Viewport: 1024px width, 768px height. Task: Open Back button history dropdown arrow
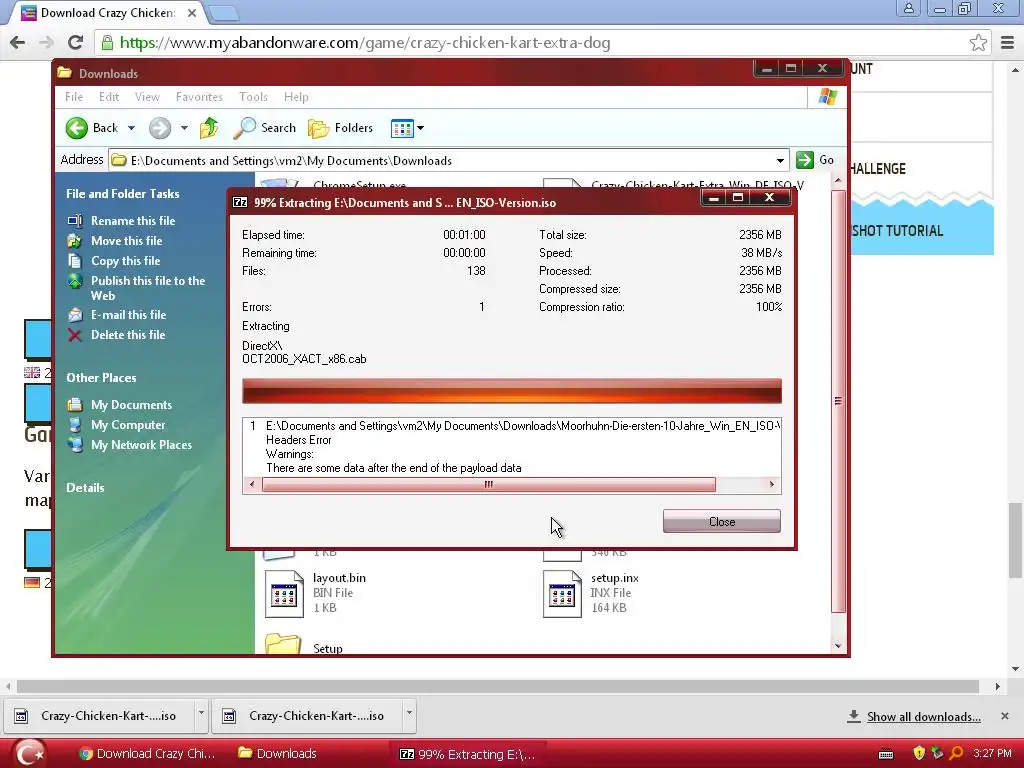coord(131,128)
